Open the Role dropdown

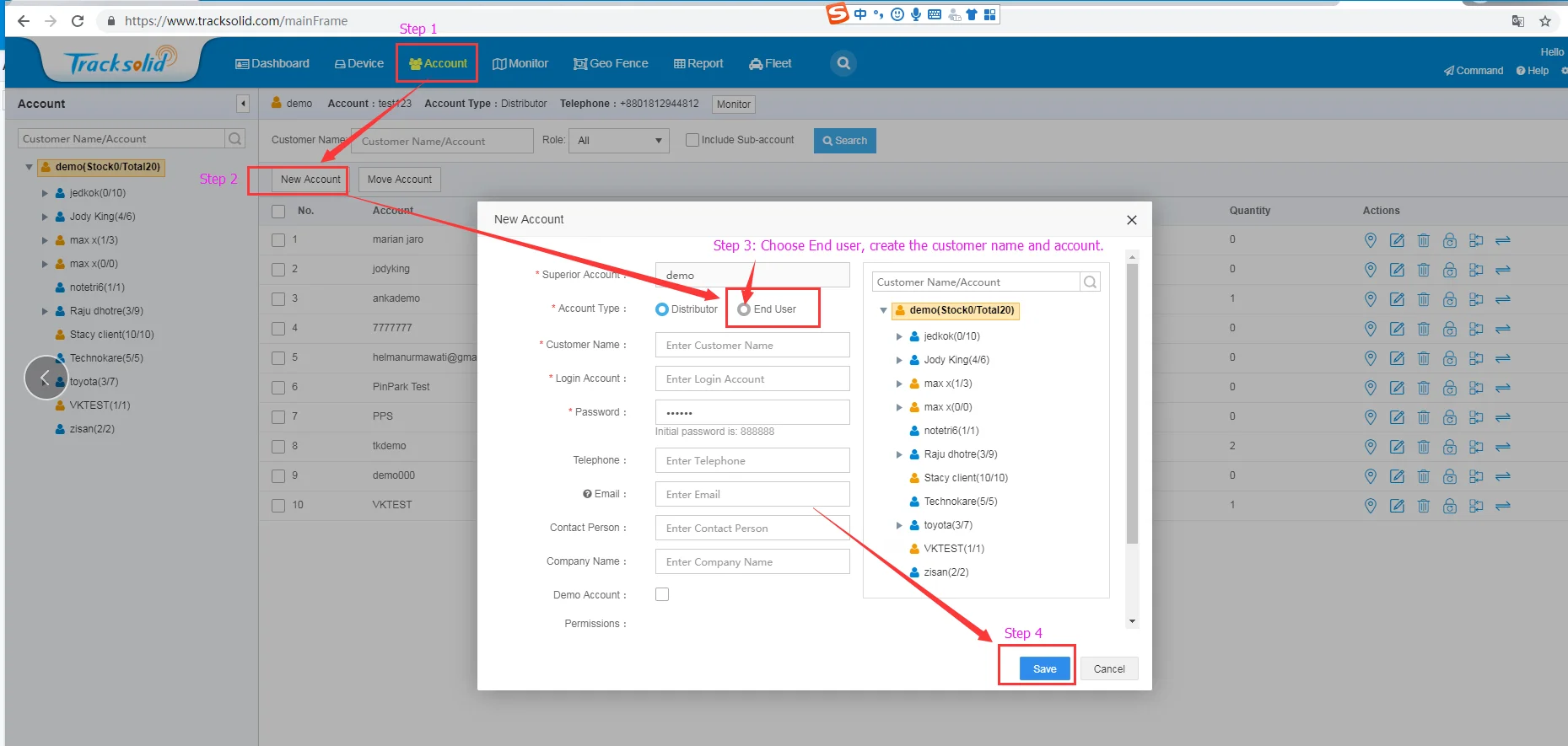pyautogui.click(x=619, y=141)
